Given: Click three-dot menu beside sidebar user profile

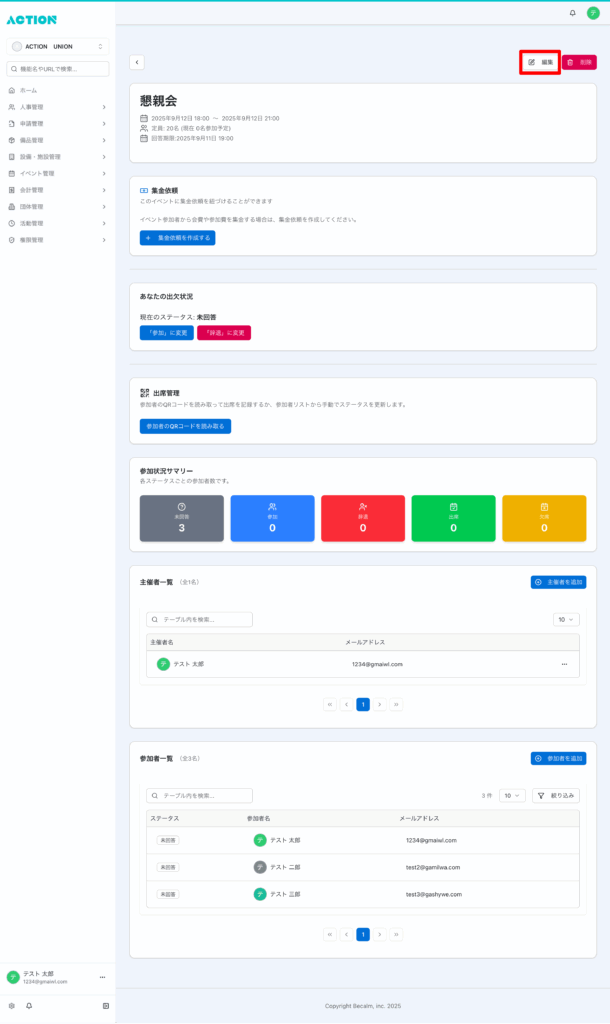Looking at the screenshot, I should click(102, 977).
